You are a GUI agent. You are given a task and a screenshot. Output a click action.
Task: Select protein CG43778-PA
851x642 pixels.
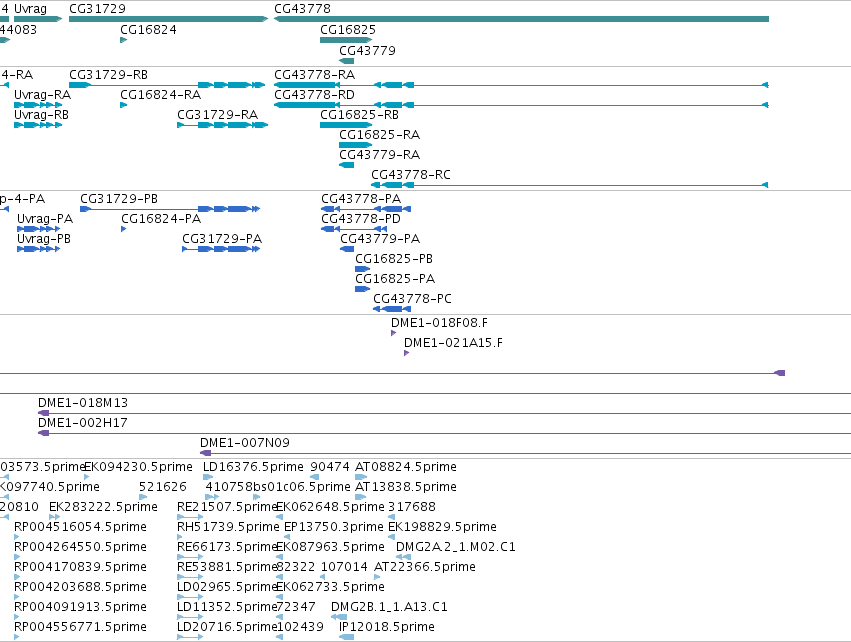coord(366,209)
